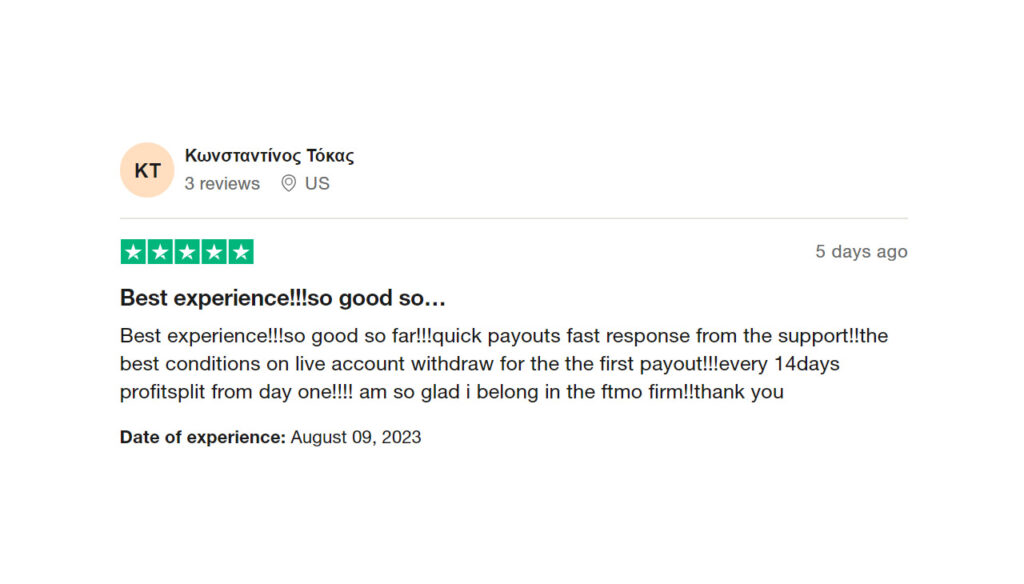Click the review line starting "best conditions"
The image size is (1024, 584).
pyautogui.click(x=479, y=364)
